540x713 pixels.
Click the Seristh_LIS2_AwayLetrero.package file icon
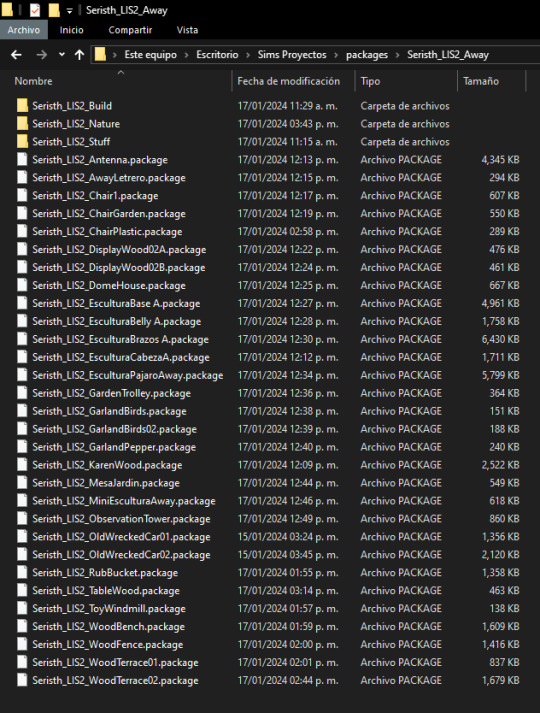point(22,178)
